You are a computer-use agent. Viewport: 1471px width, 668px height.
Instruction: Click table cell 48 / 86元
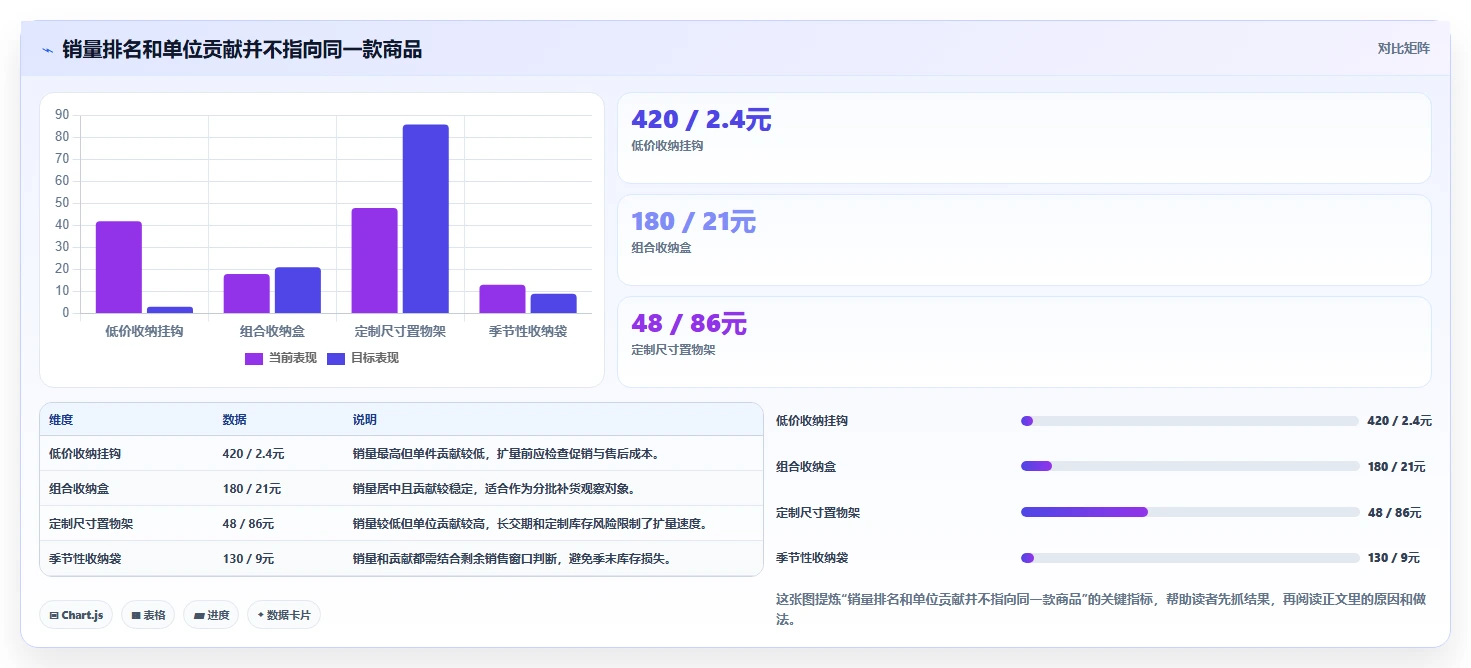(248, 524)
